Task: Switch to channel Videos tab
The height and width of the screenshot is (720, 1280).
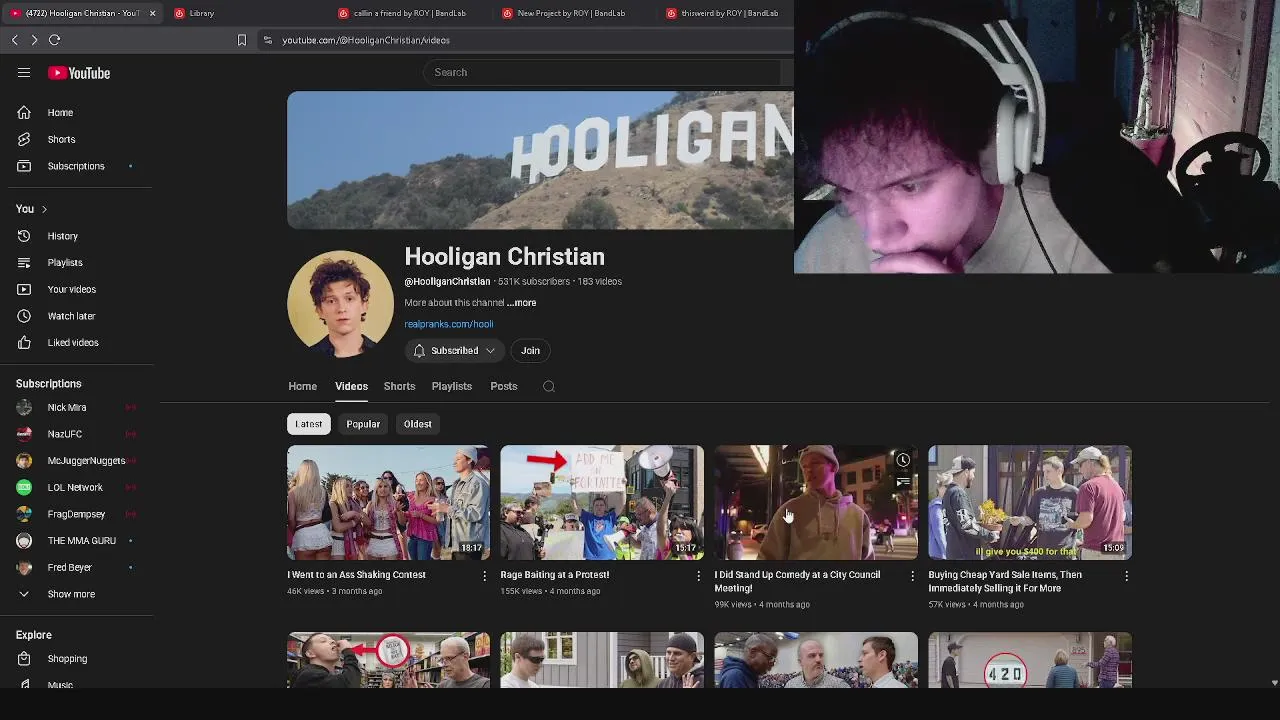Action: click(351, 386)
